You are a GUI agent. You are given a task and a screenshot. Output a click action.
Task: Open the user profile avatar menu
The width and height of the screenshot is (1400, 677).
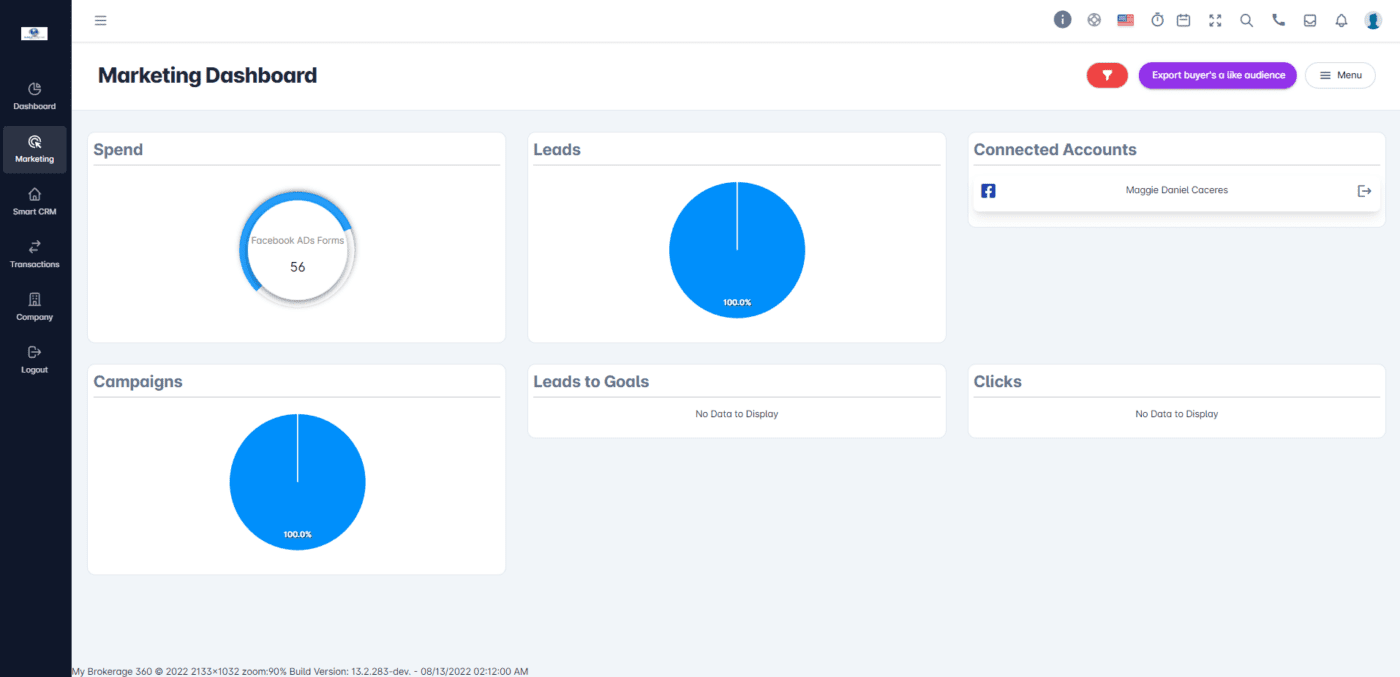pos(1373,20)
